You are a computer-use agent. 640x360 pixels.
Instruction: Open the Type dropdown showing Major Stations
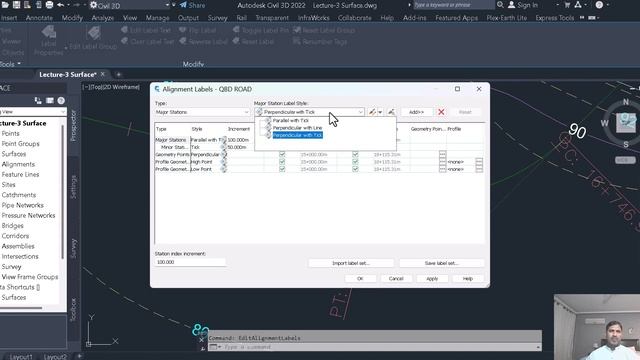click(202, 112)
